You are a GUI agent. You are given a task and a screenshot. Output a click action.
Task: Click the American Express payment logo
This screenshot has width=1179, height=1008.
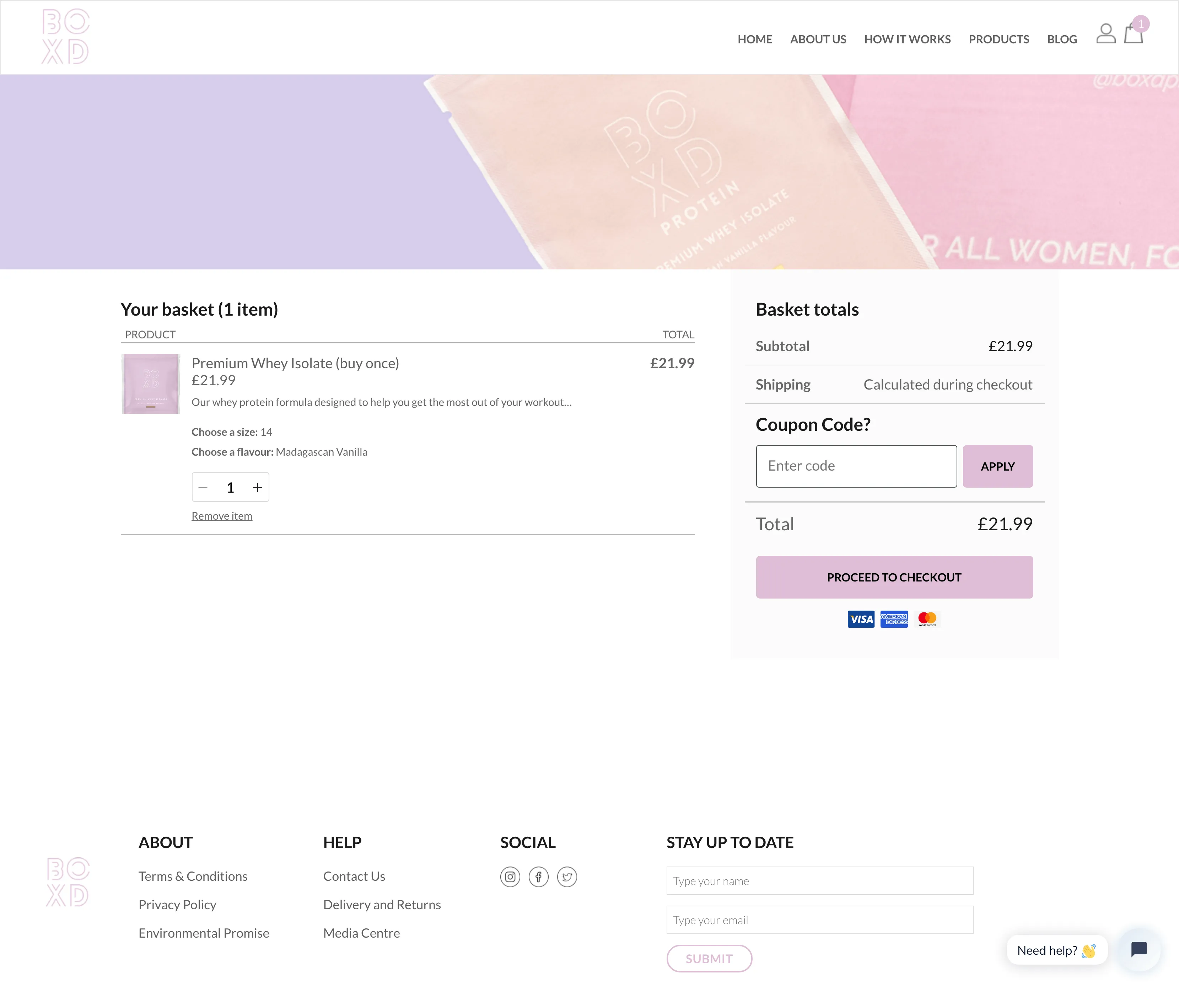(894, 619)
